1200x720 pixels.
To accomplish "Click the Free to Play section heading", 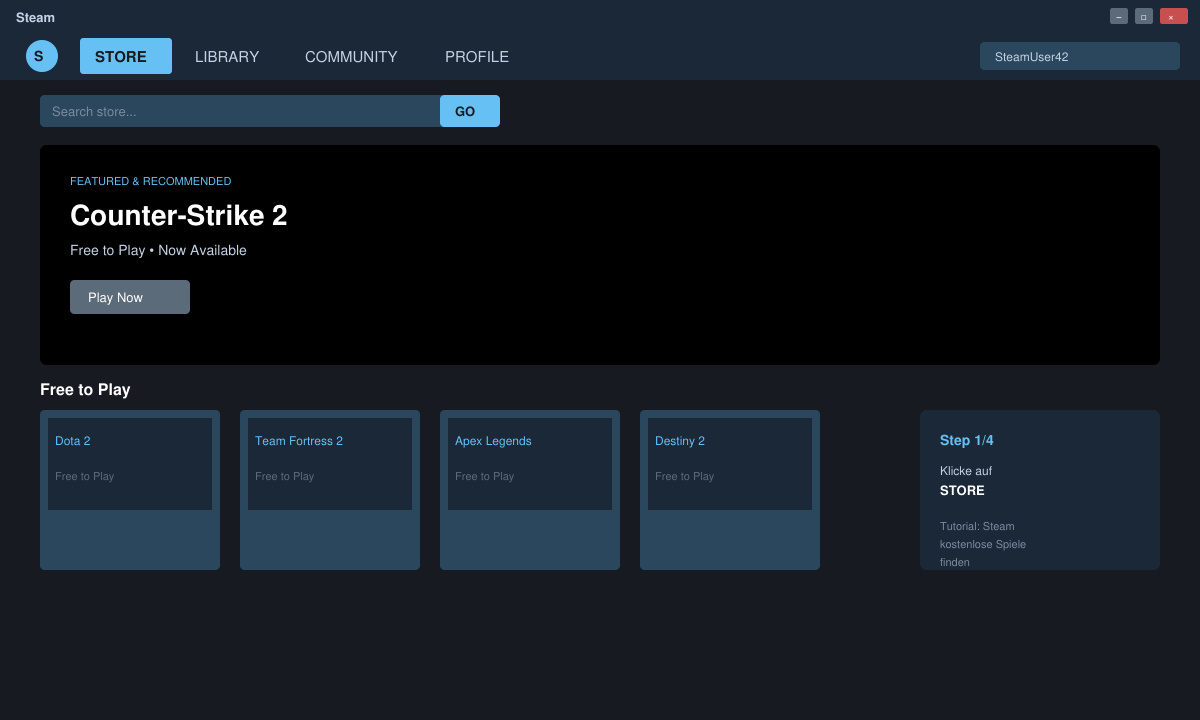I will coord(85,389).
